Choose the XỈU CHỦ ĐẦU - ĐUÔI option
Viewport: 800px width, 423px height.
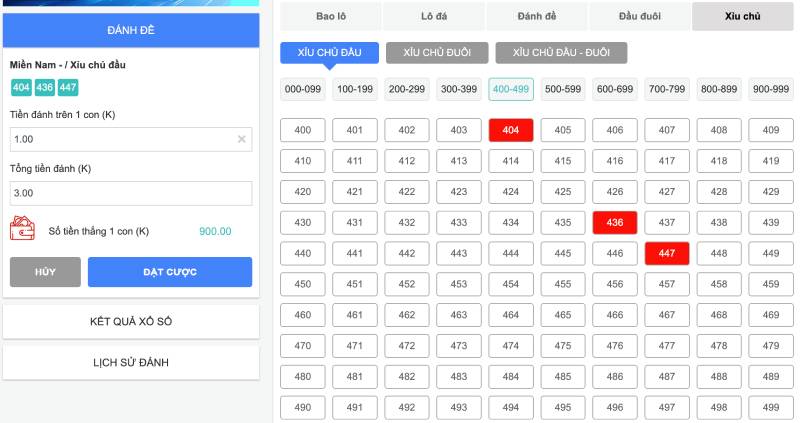(561, 52)
